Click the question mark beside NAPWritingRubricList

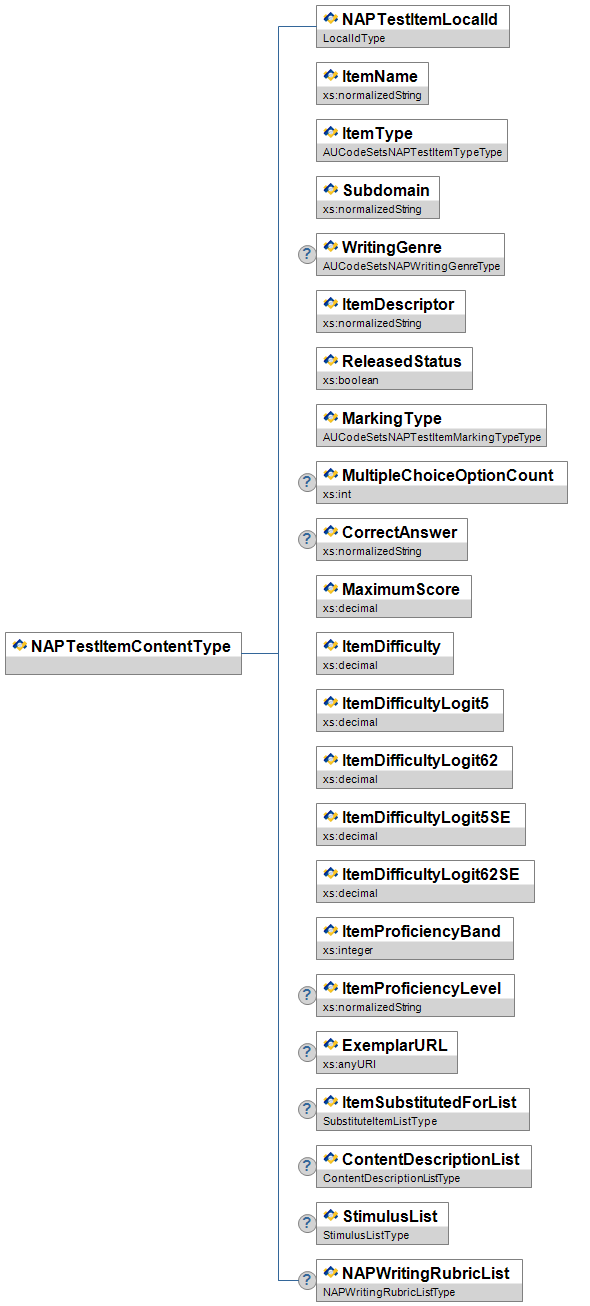(307, 1280)
